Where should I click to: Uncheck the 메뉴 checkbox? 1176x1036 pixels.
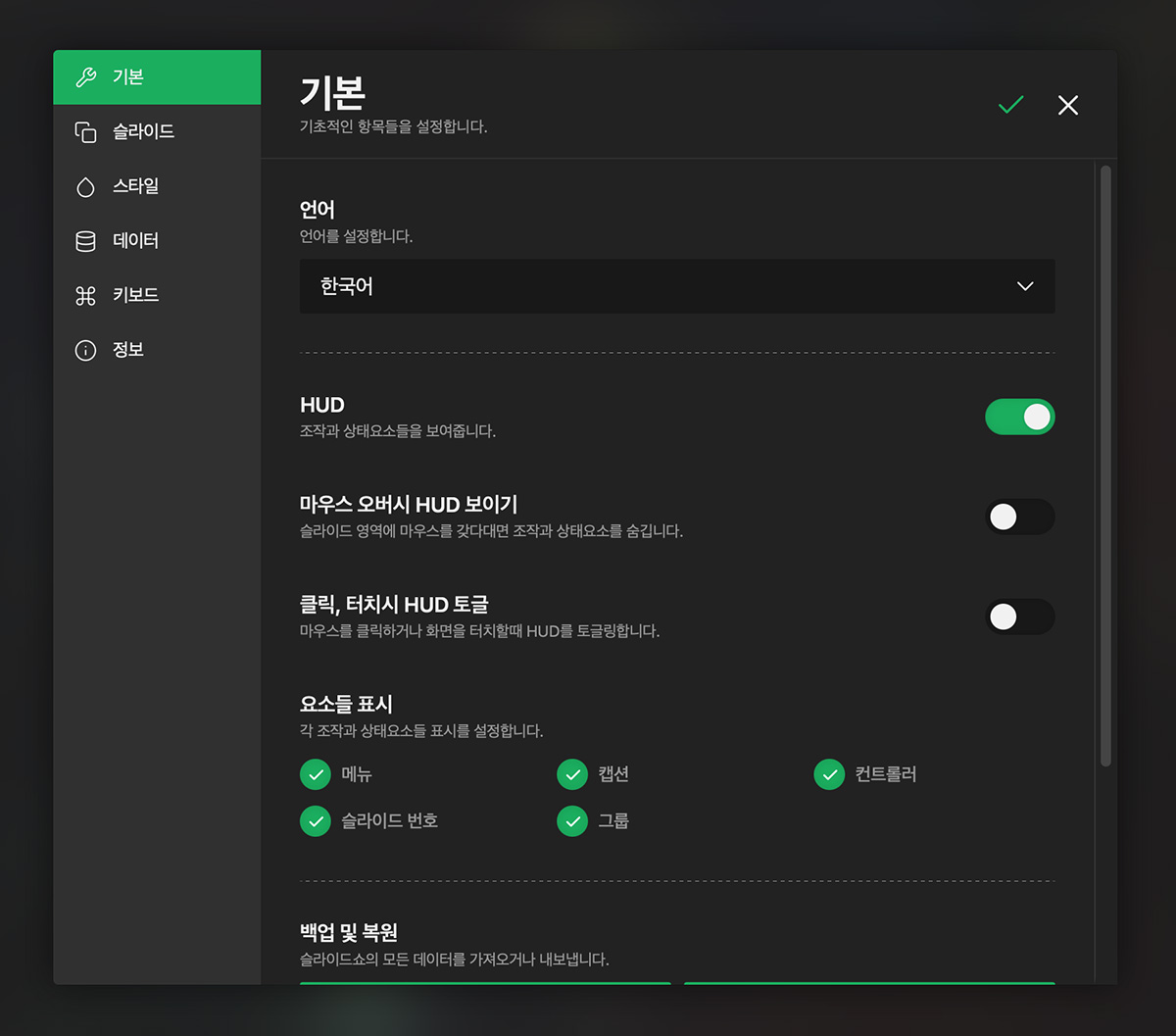[316, 774]
